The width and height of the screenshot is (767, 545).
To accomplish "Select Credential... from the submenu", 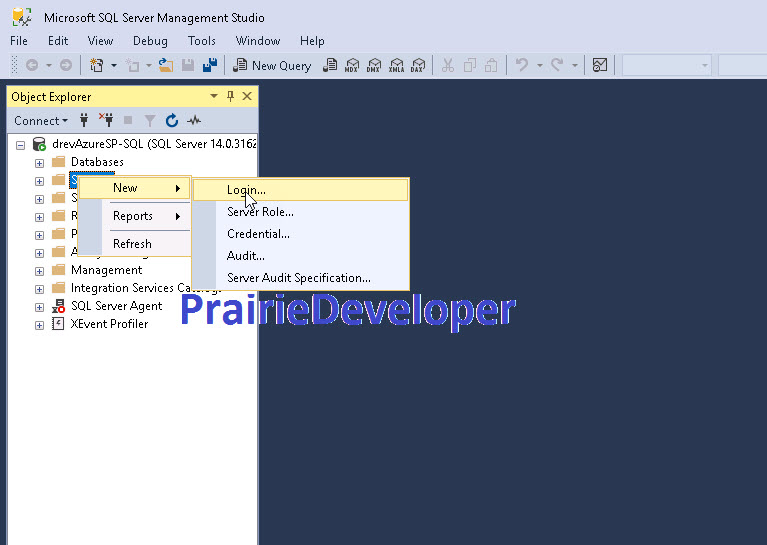I will tap(300, 234).
